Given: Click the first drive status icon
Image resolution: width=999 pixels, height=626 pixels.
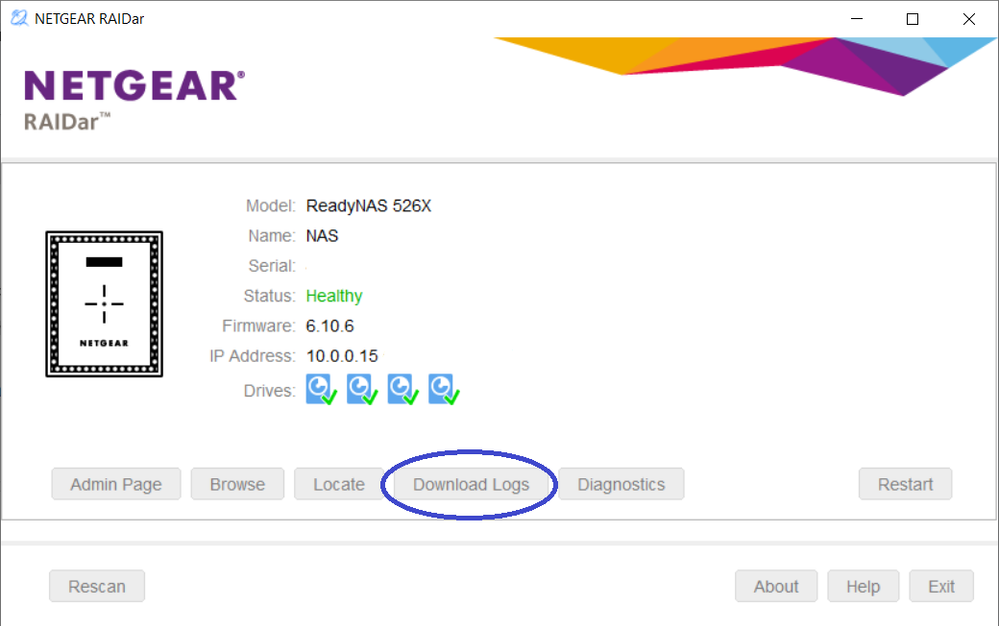Looking at the screenshot, I should [x=321, y=389].
